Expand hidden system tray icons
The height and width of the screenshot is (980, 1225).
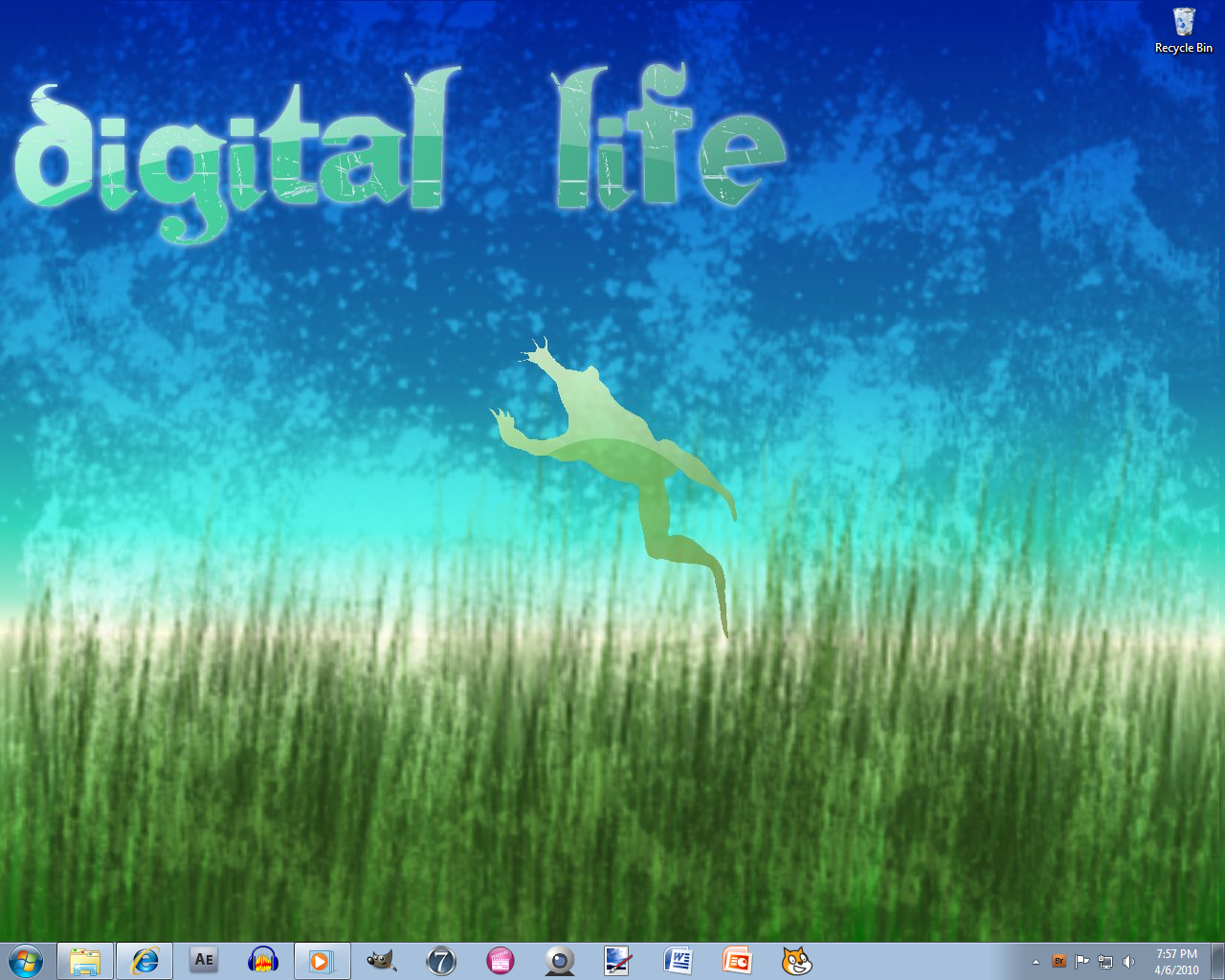pos(1036,961)
